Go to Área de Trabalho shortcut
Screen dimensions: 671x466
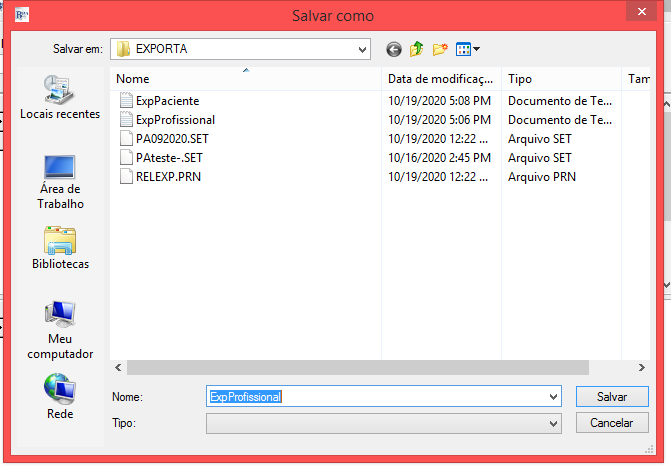click(x=60, y=180)
